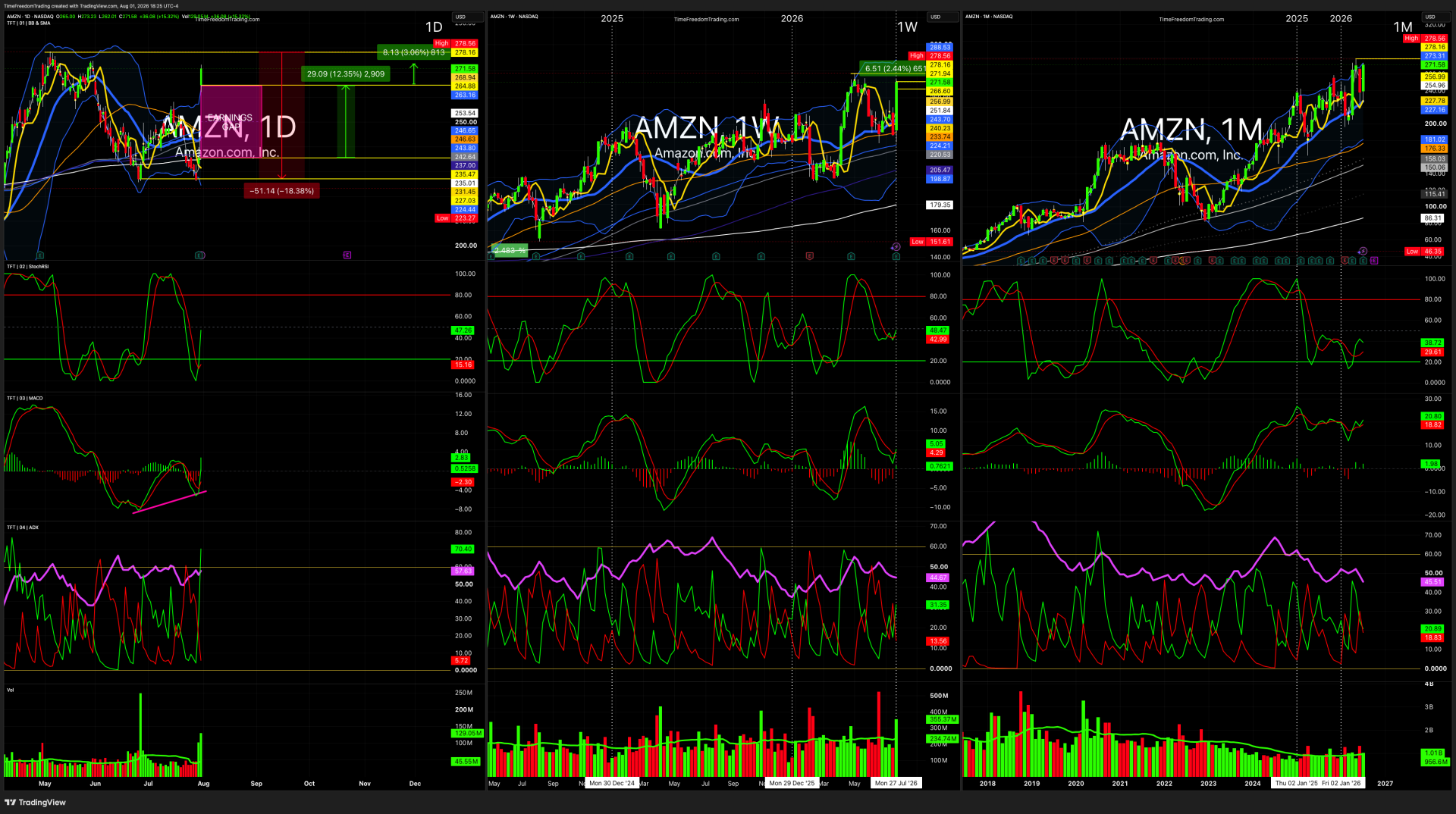Open the TradingView logo at the bottom left
This screenshot has width=1456, height=814.
36,802
